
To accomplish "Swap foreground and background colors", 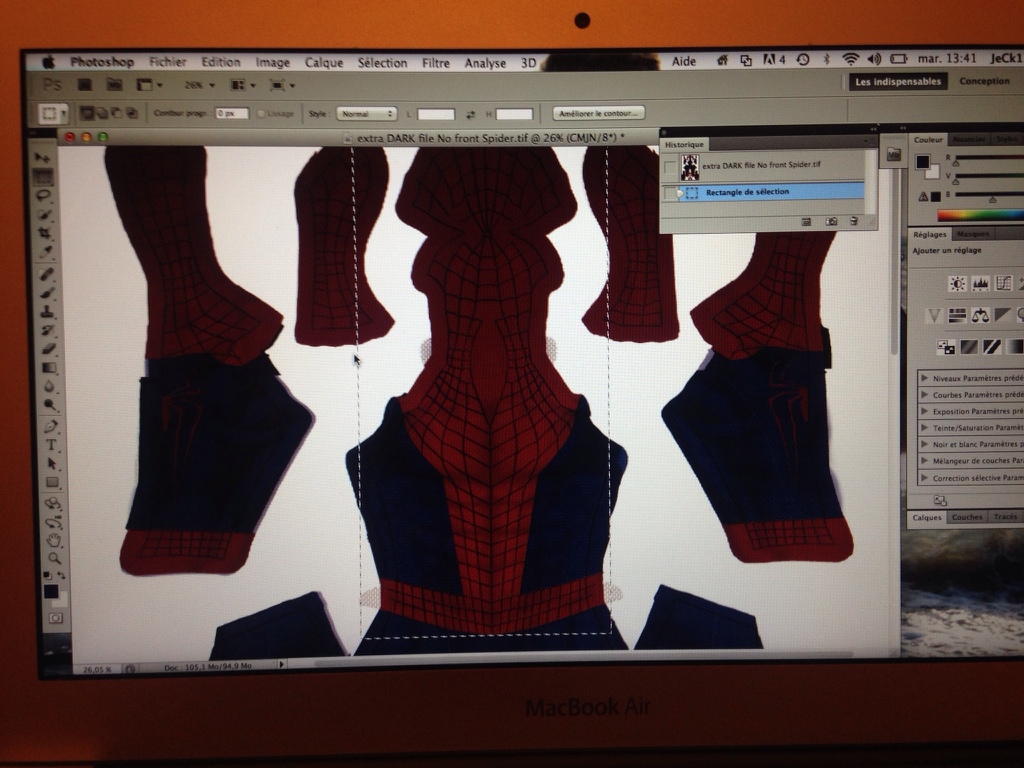I will coord(61,575).
